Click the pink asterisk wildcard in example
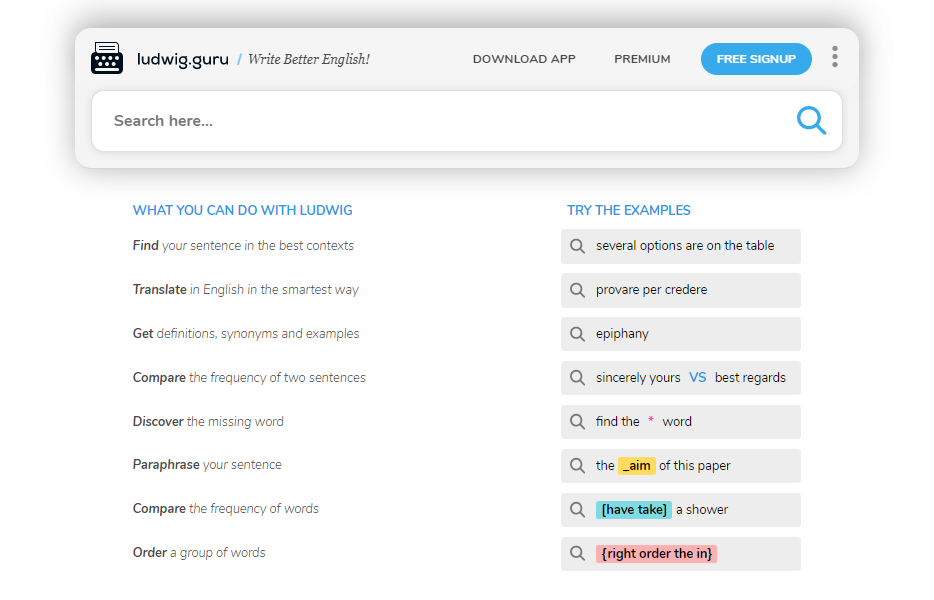The height and width of the screenshot is (600, 934). tap(650, 420)
